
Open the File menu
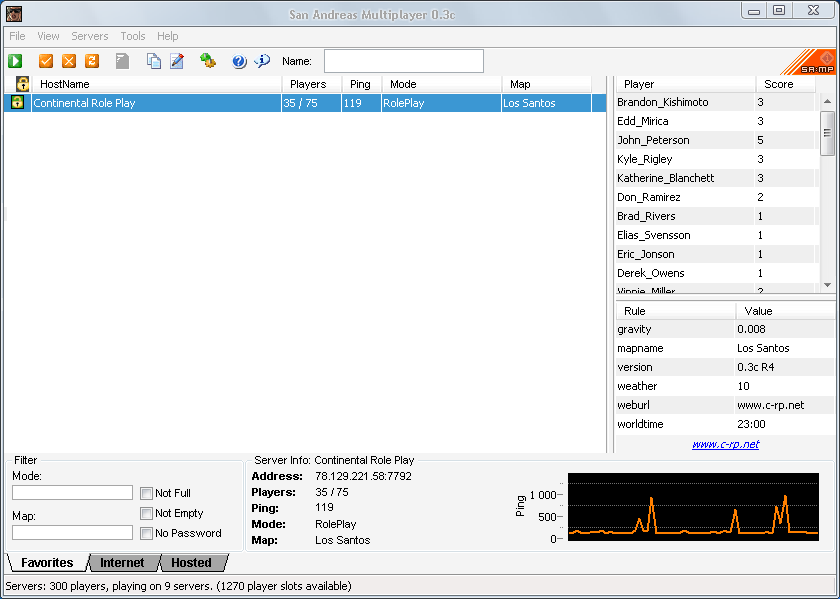click(17, 36)
